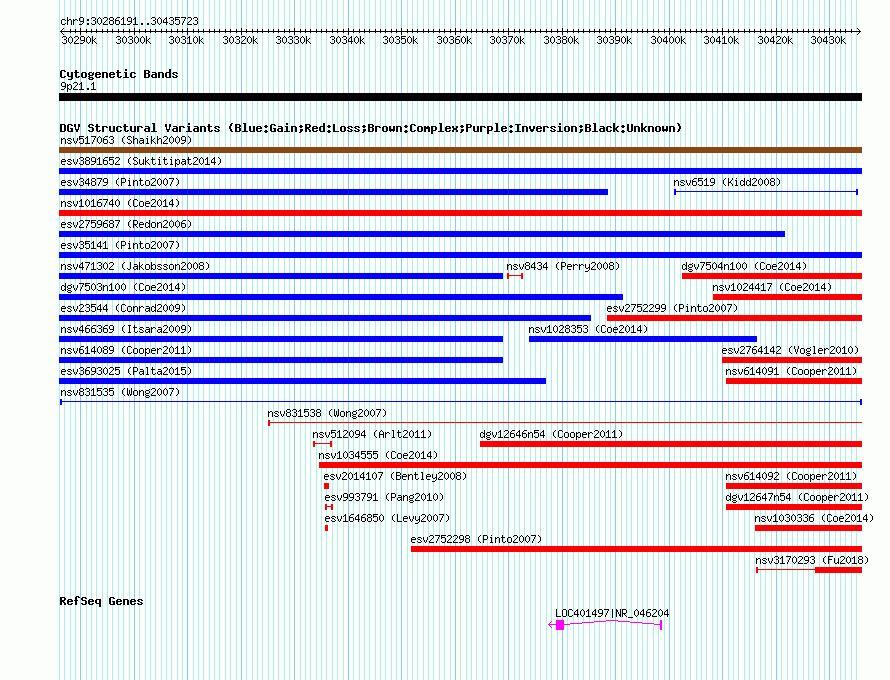Click the thin red nsv831538 line
The width and height of the screenshot is (890, 680).
tap(565, 423)
